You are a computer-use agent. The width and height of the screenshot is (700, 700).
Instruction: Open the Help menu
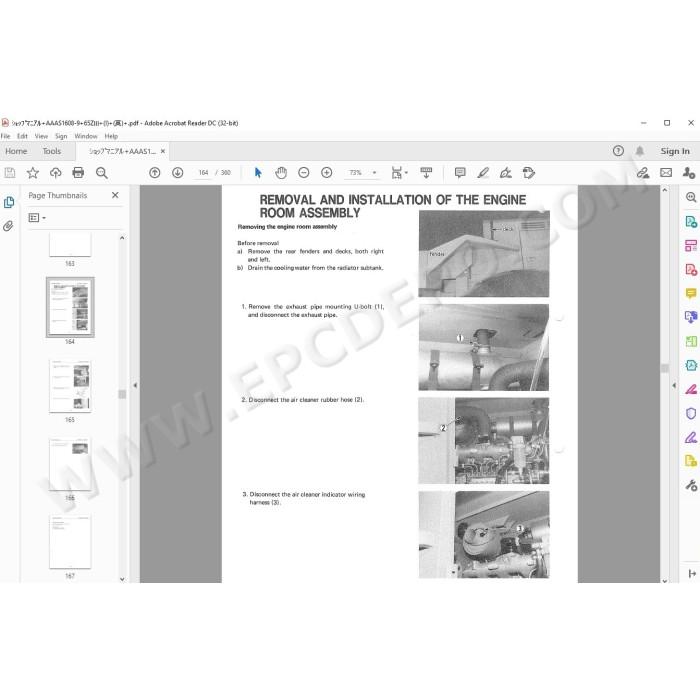111,136
